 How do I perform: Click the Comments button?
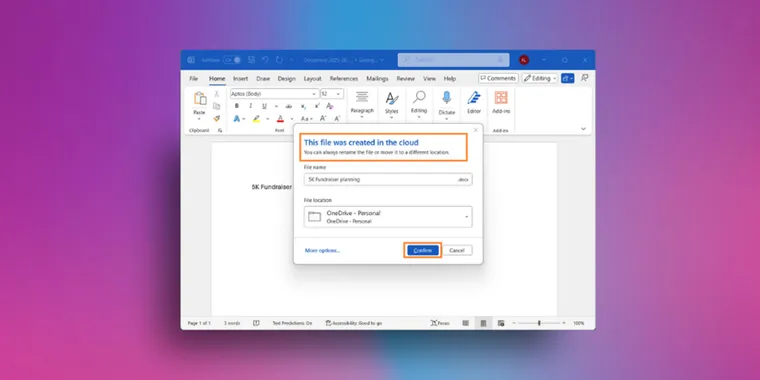tap(498, 78)
